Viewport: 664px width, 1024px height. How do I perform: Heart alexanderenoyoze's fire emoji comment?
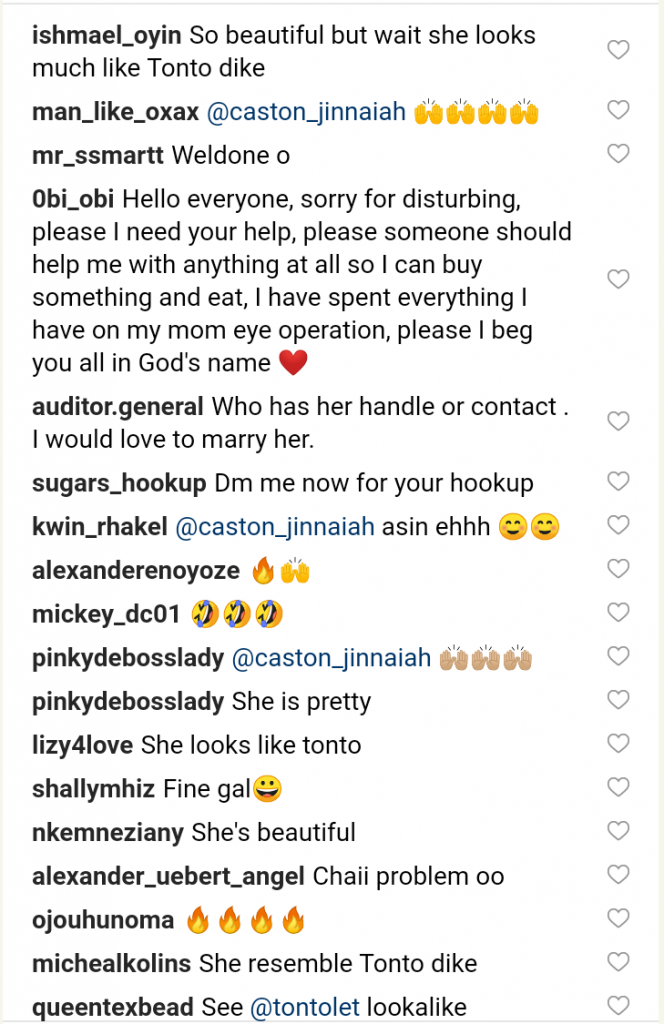click(x=619, y=570)
